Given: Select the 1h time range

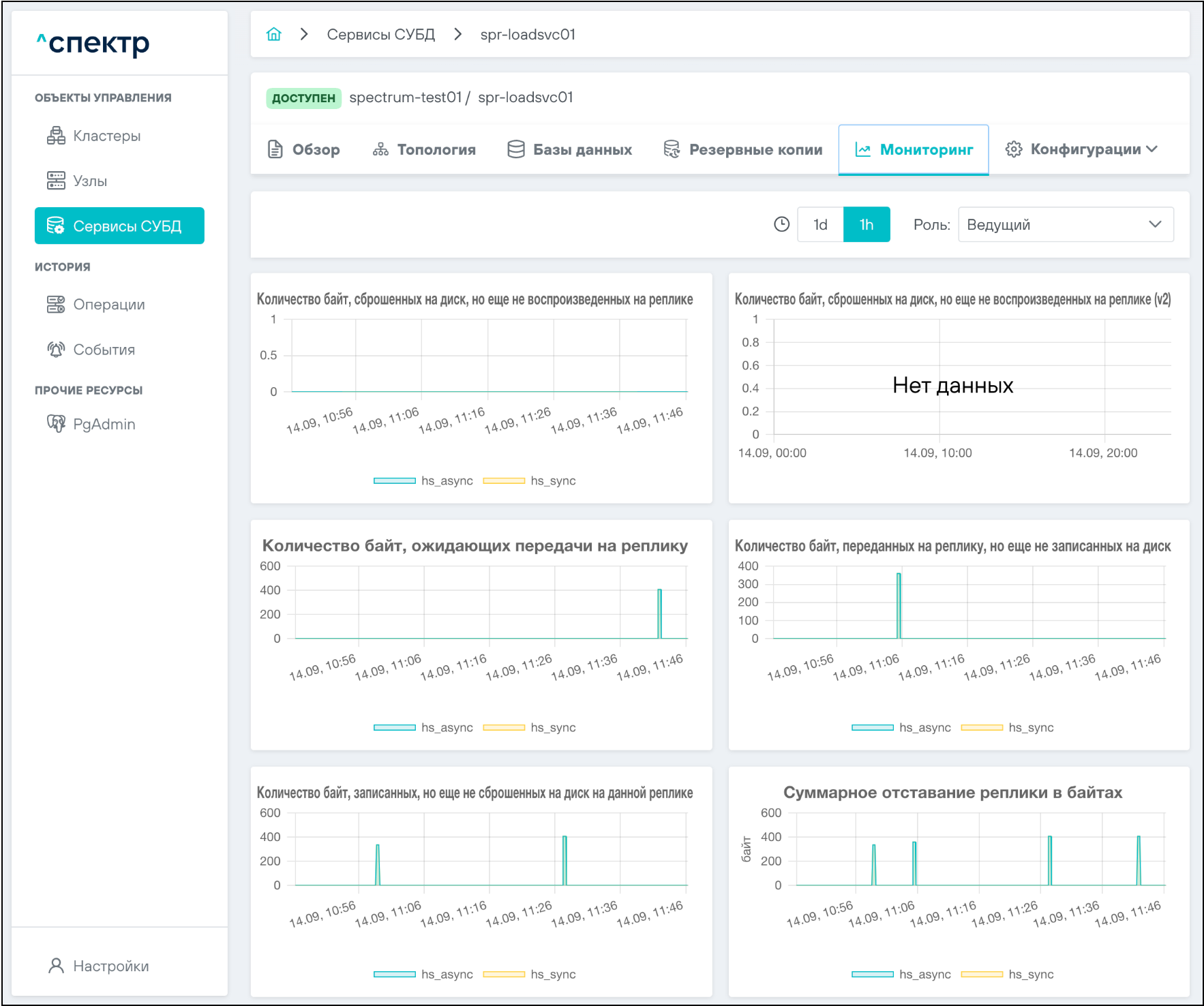Looking at the screenshot, I should (866, 224).
